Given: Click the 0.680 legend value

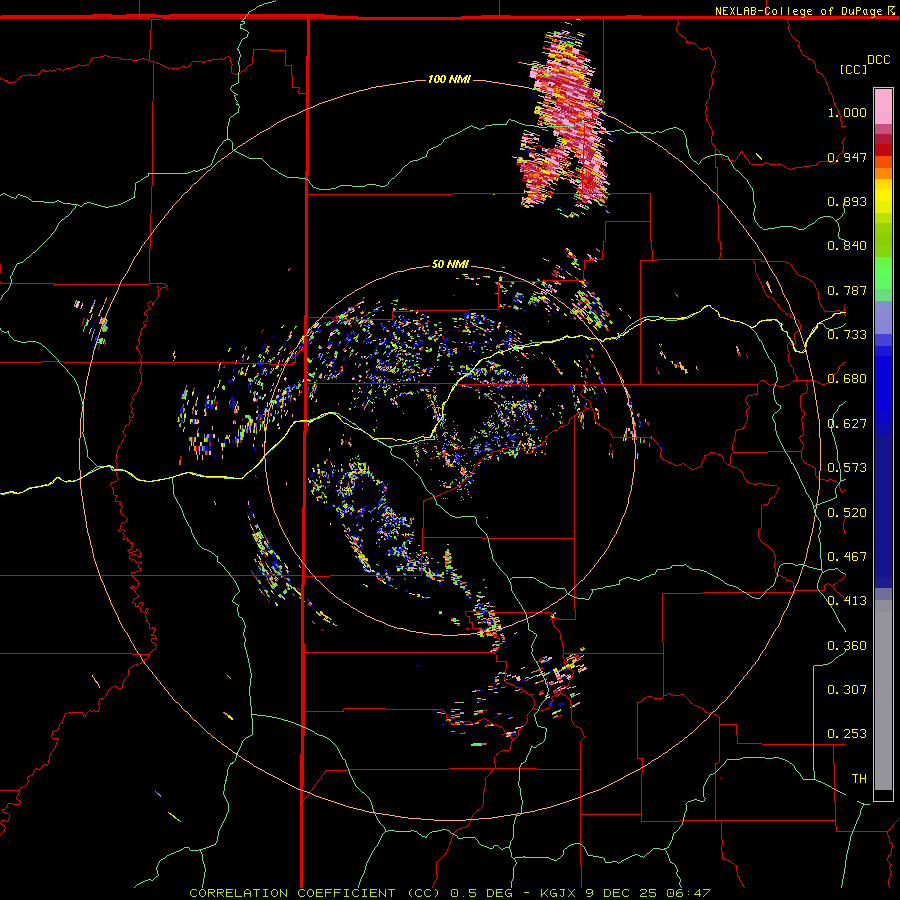Looking at the screenshot, I should tap(847, 379).
